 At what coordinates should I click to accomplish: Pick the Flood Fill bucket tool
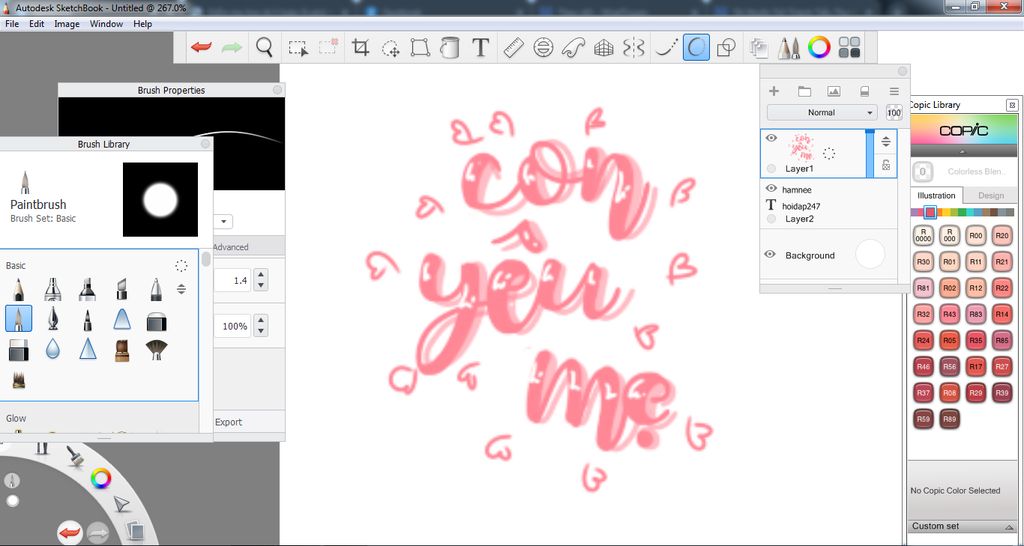click(x=449, y=48)
